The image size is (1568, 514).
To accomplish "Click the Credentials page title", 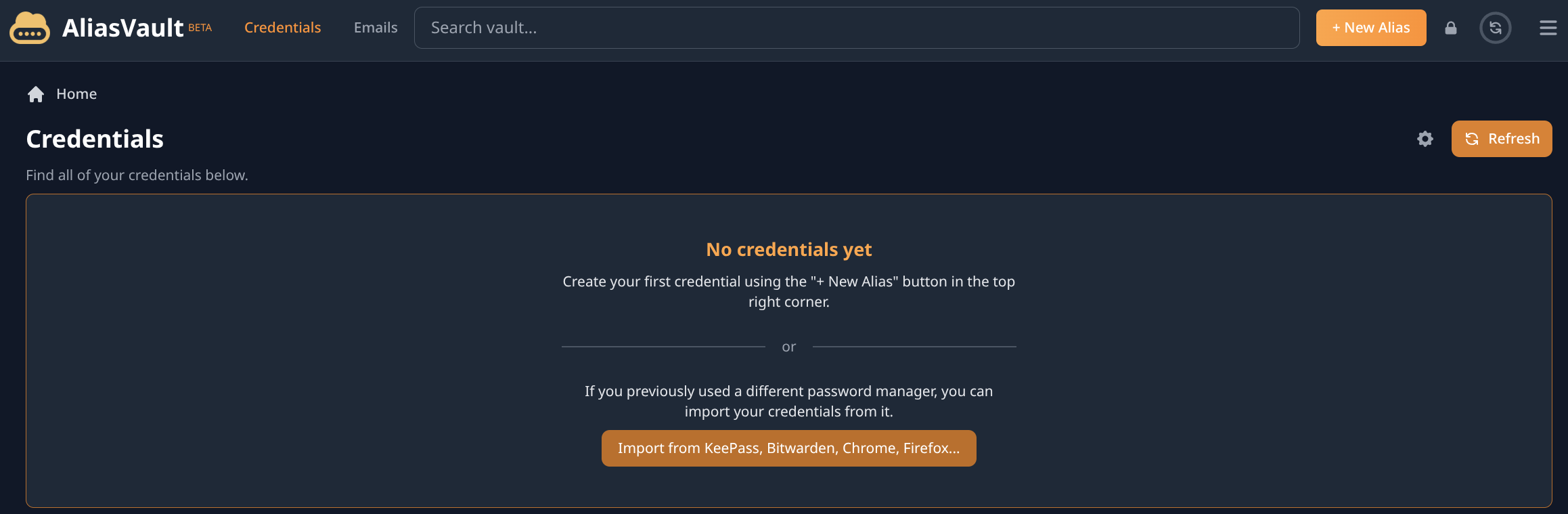I will click(95, 139).
